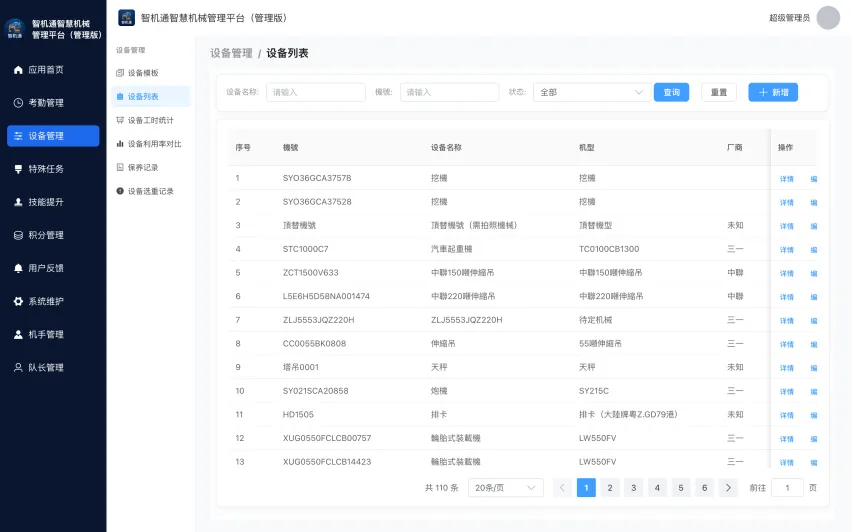Click the bell icon beside 用户反馈
The height and width of the screenshot is (532, 852).
(18, 268)
